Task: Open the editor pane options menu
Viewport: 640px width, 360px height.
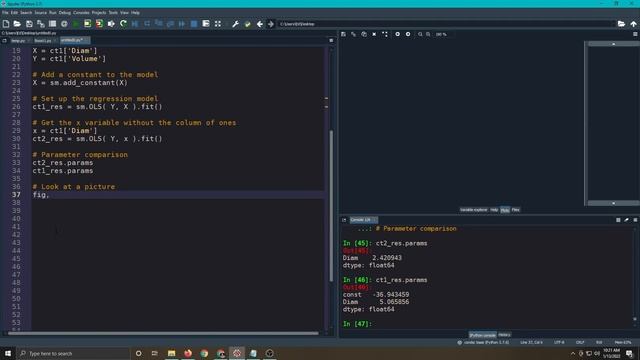Action: pyautogui.click(x=331, y=40)
